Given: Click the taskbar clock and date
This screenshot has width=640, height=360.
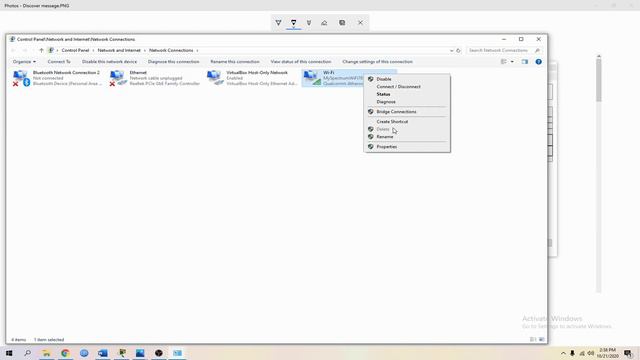Looking at the screenshot, I should tap(607, 353).
